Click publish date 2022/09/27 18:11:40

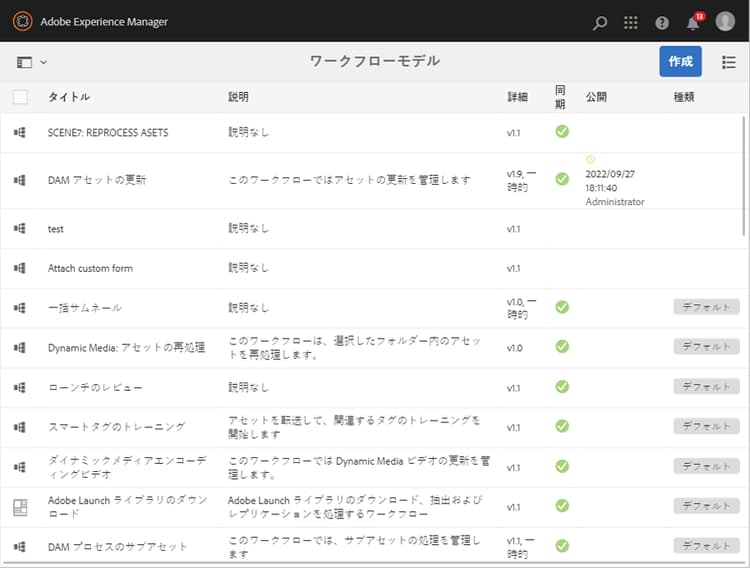pyautogui.click(x=610, y=181)
